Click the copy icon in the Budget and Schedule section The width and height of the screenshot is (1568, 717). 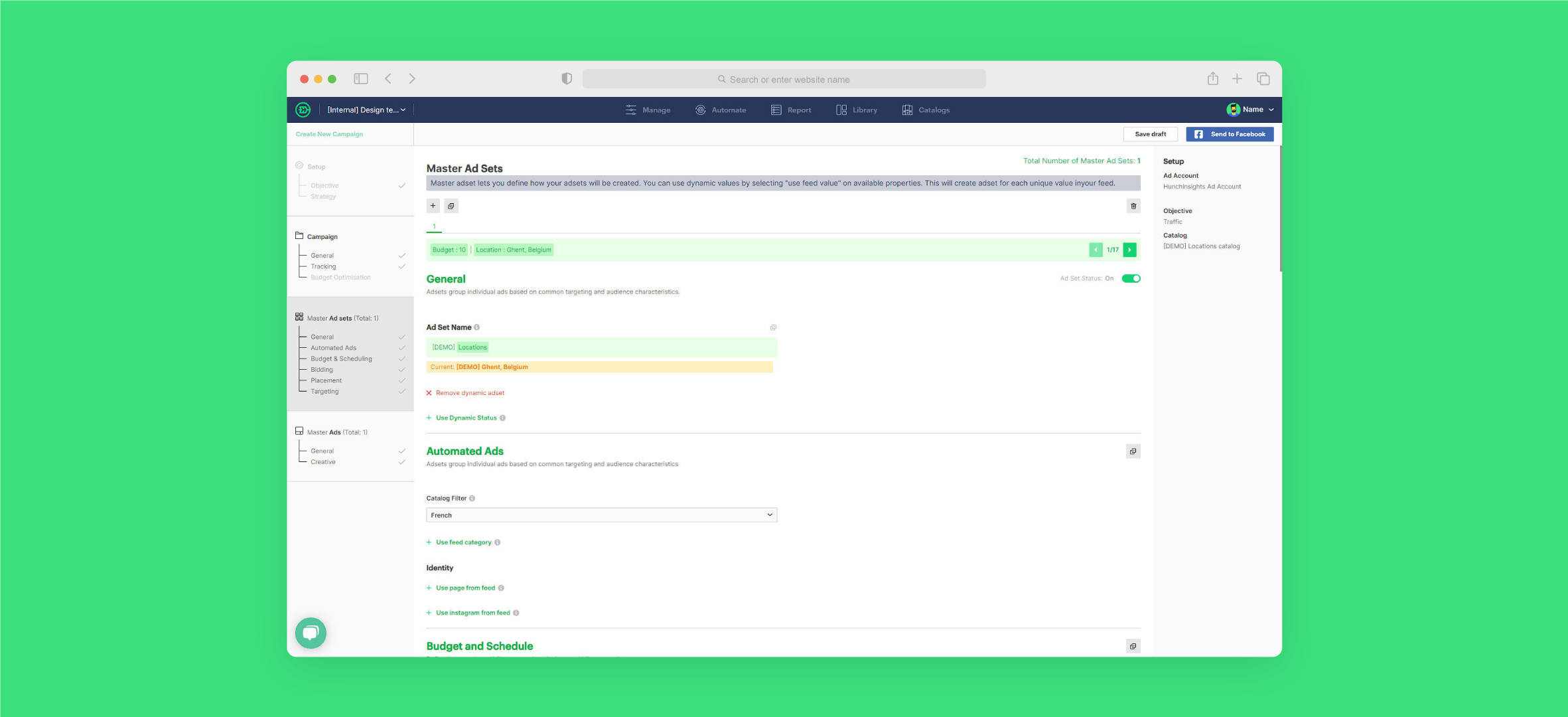(x=1133, y=646)
